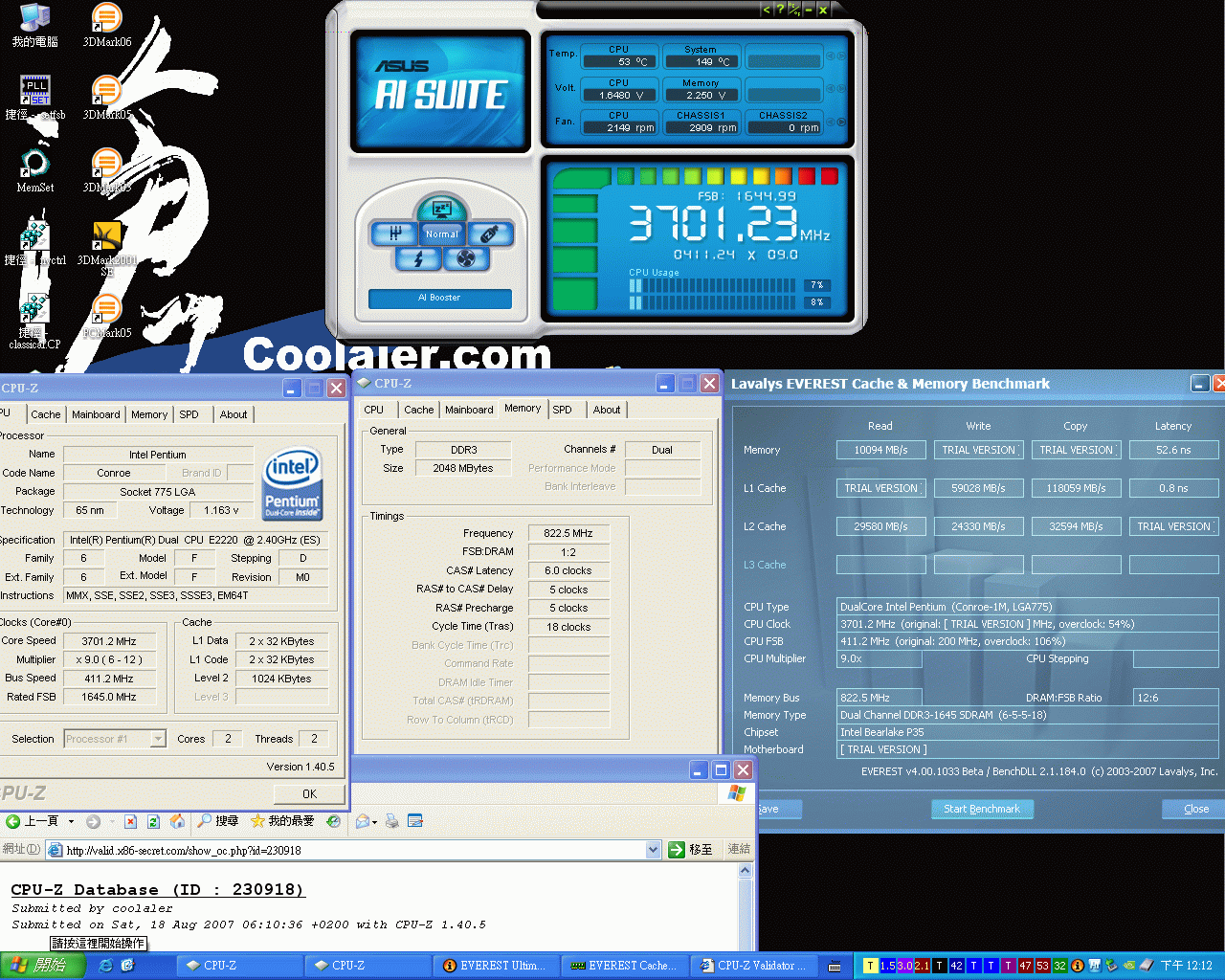
Task: Open the Processor selection dropdown in CPU-Z
Action: (x=158, y=739)
